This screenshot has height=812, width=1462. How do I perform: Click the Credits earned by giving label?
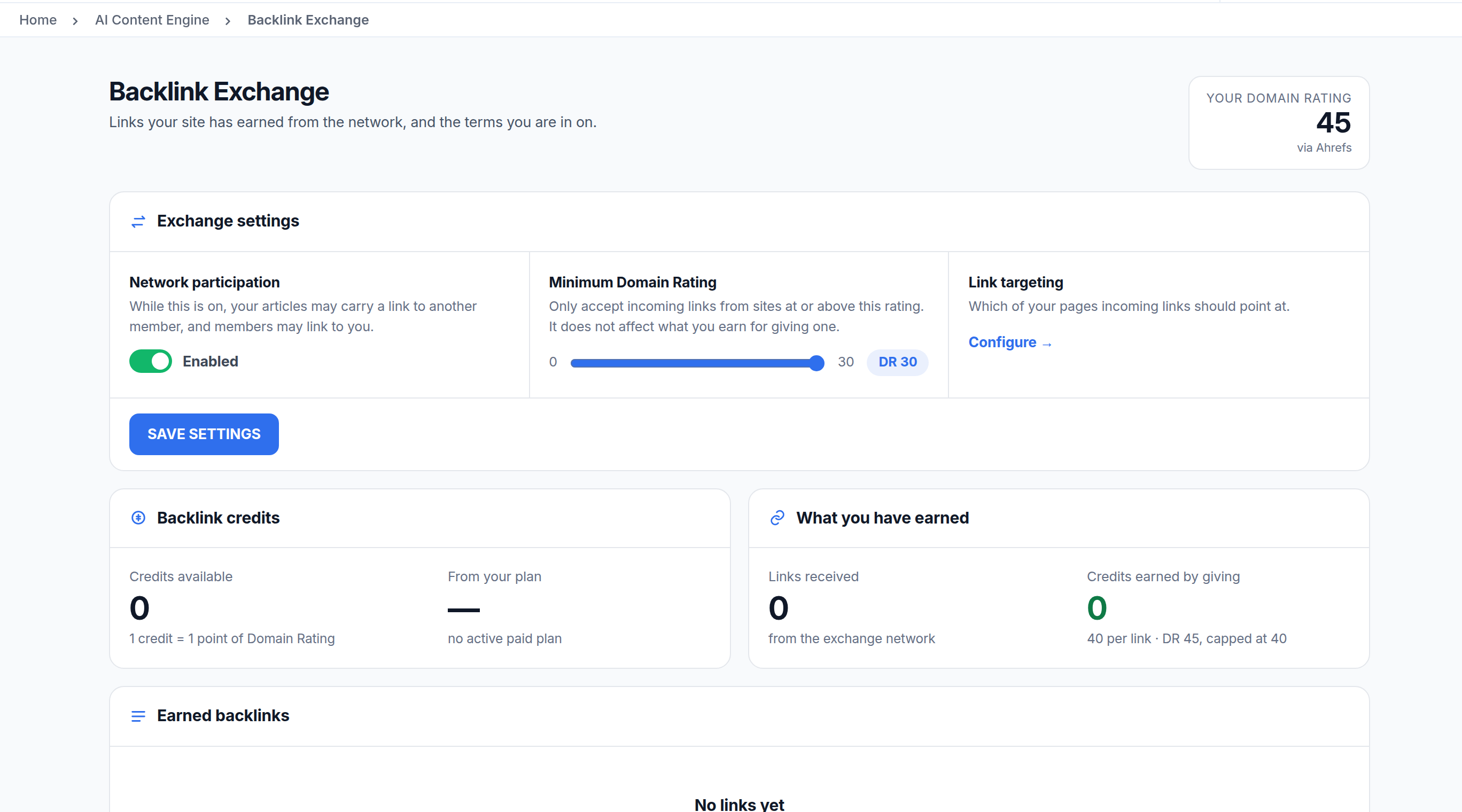point(1163,576)
